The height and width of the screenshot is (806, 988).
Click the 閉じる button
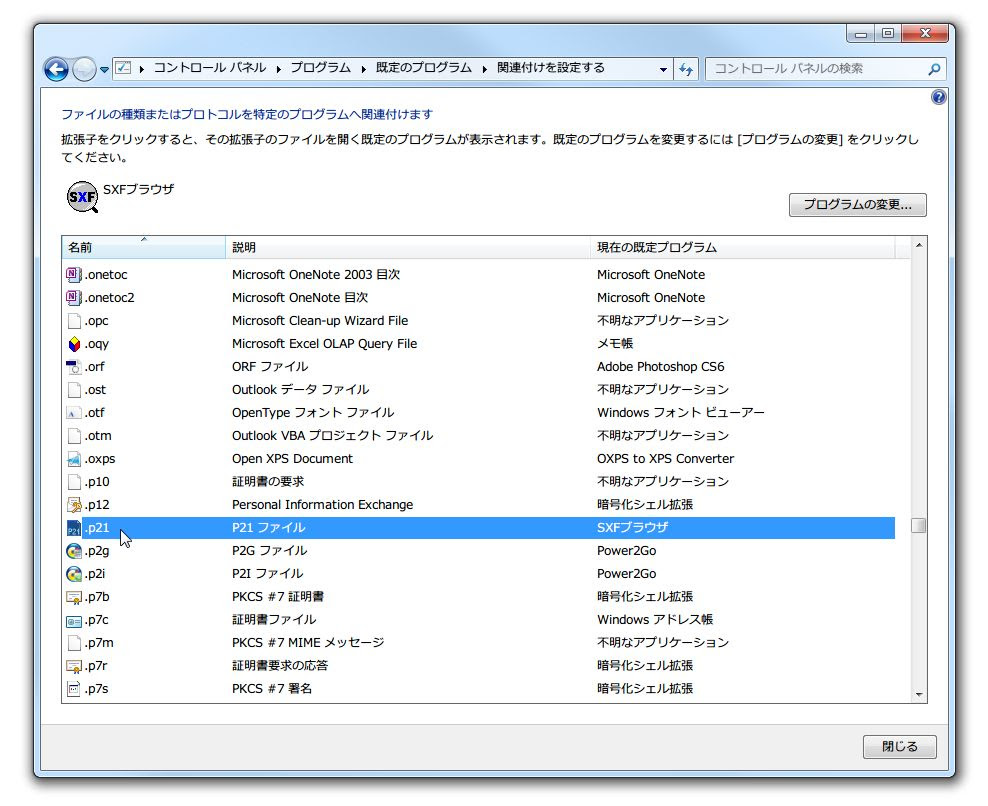[899, 747]
